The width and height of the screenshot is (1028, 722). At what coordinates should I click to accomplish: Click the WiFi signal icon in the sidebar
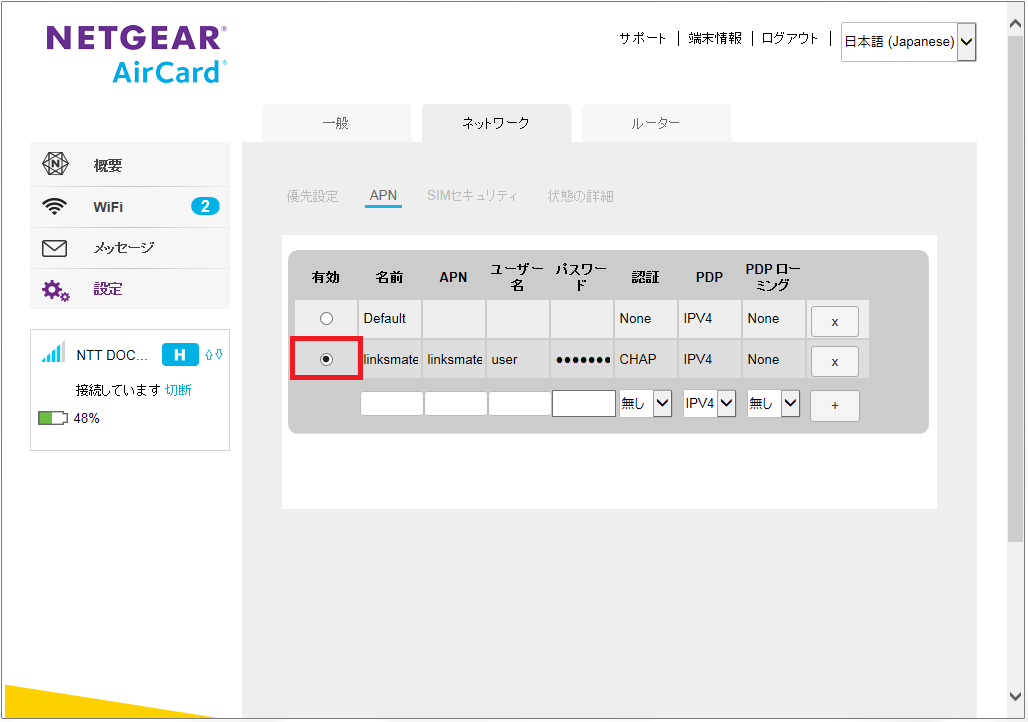[54, 207]
